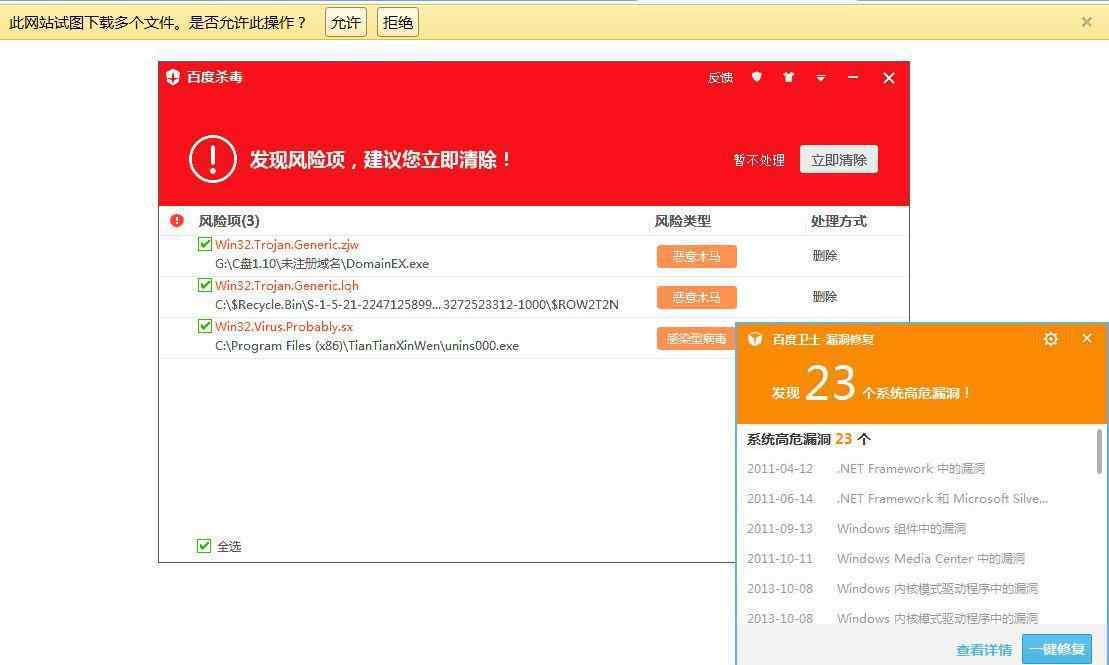Click 拒绝 to deny multiple downloads

click(397, 23)
